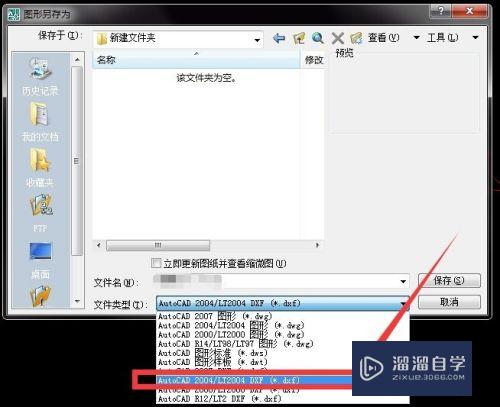
Task: Open 收藏夹 in the places sidebar
Action: coord(40,168)
